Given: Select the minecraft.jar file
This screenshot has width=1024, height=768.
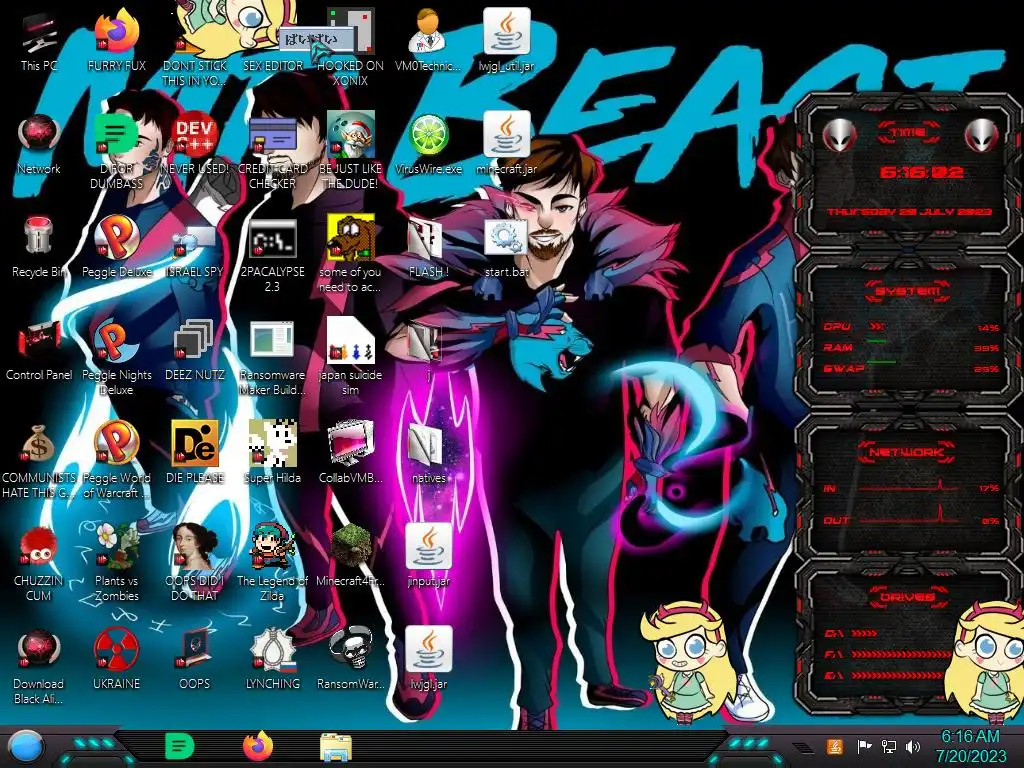Looking at the screenshot, I should (x=506, y=144).
